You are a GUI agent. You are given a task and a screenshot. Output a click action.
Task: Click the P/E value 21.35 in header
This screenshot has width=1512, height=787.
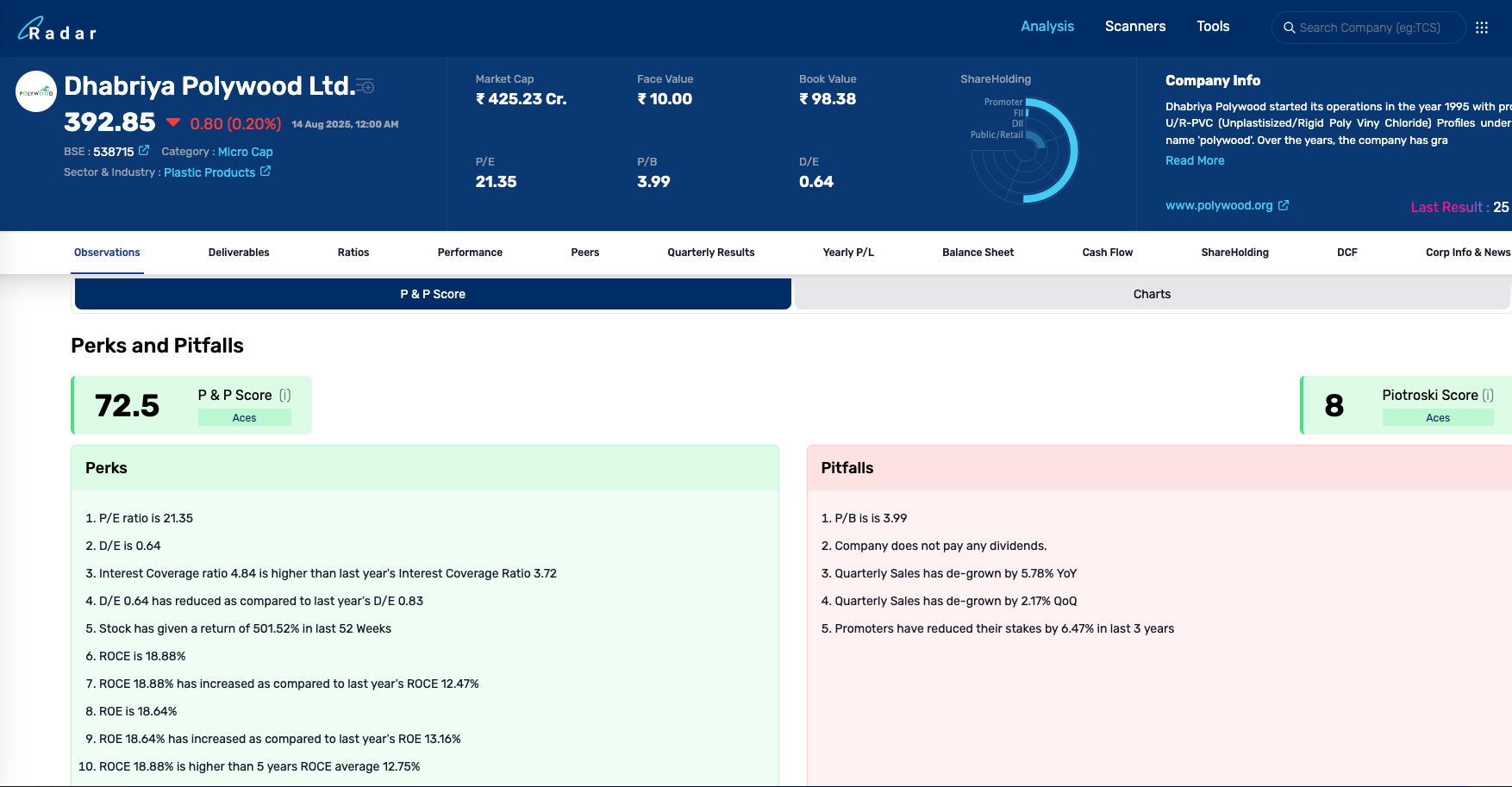pyautogui.click(x=496, y=182)
